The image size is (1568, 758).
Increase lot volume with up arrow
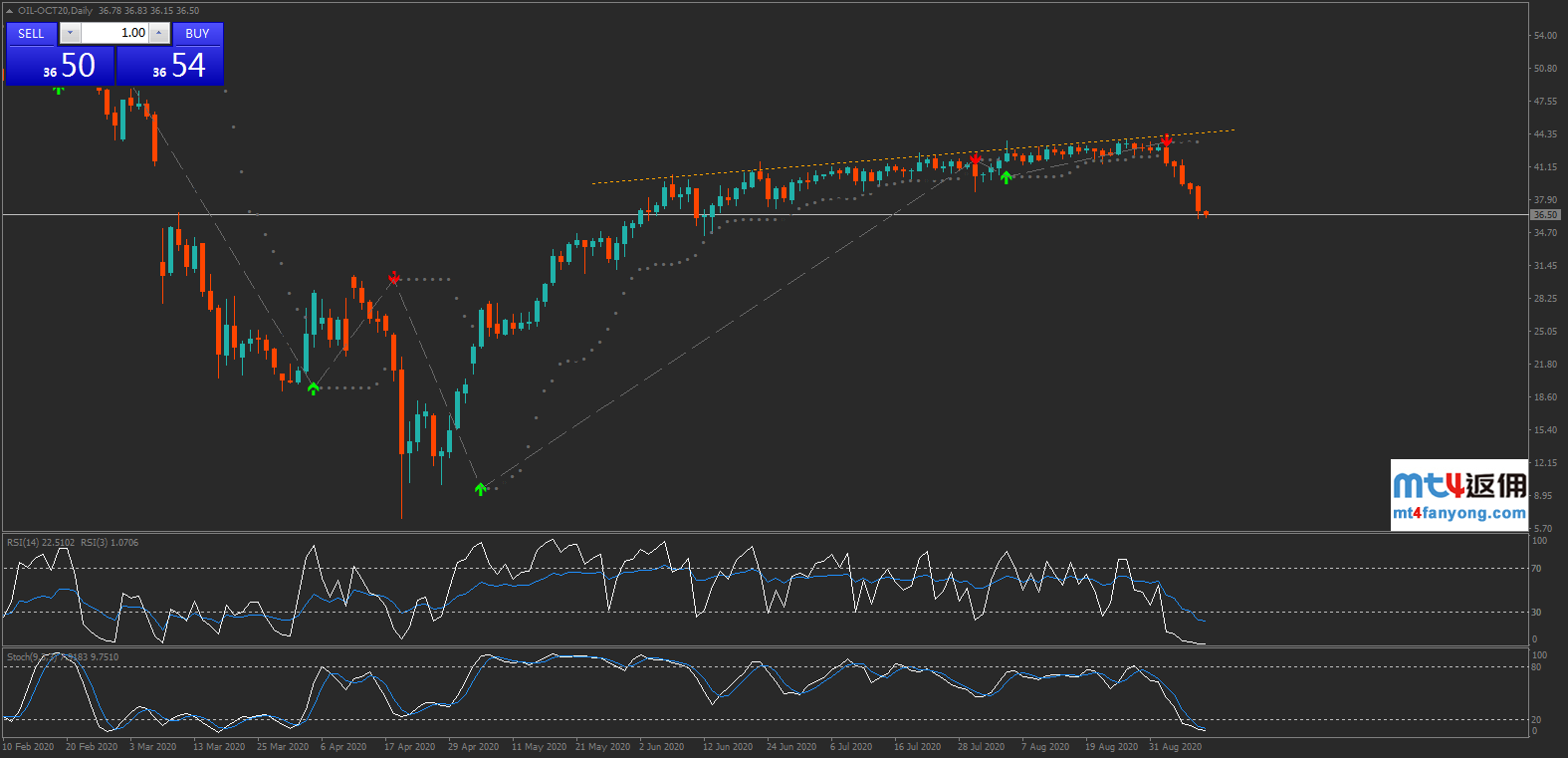point(158,34)
